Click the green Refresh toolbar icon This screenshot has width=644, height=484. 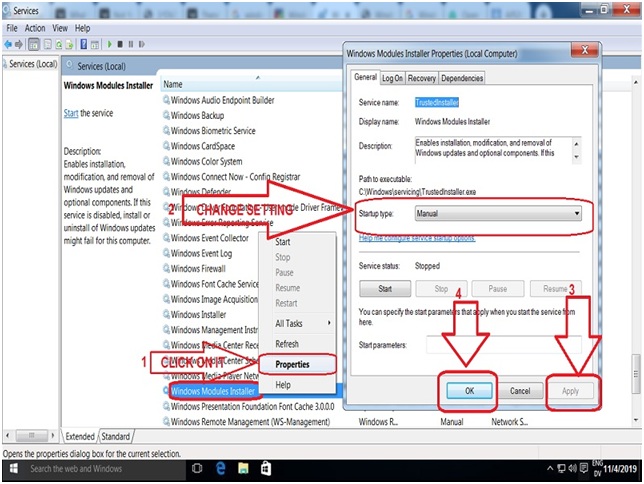coord(59,44)
